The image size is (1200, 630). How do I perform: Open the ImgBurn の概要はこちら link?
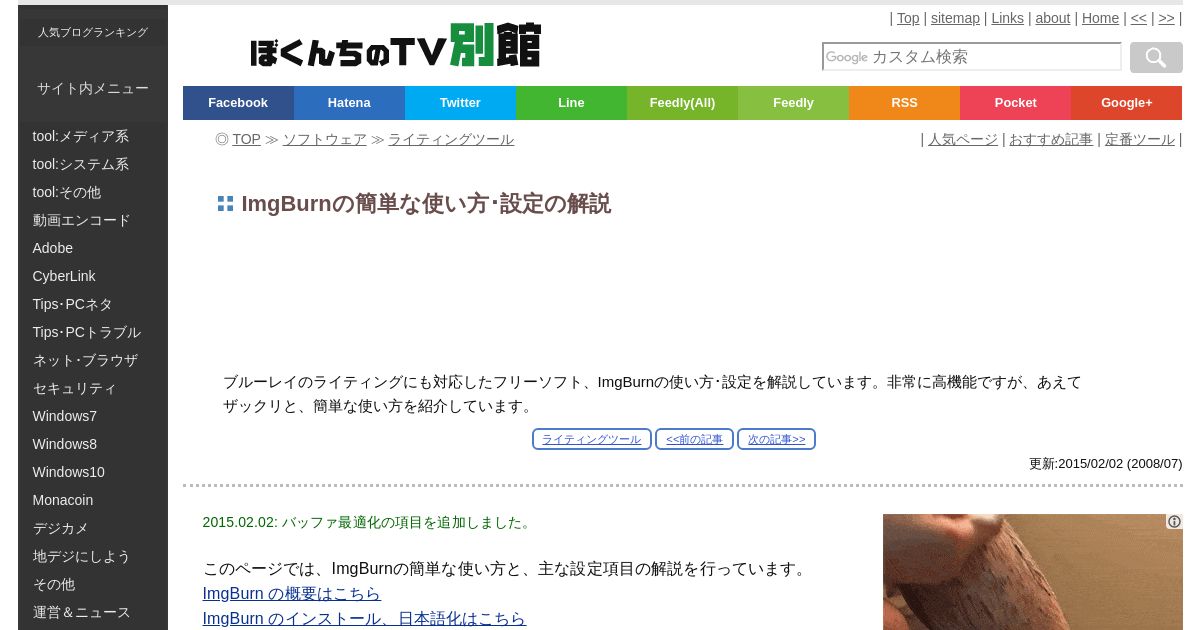tap(291, 594)
